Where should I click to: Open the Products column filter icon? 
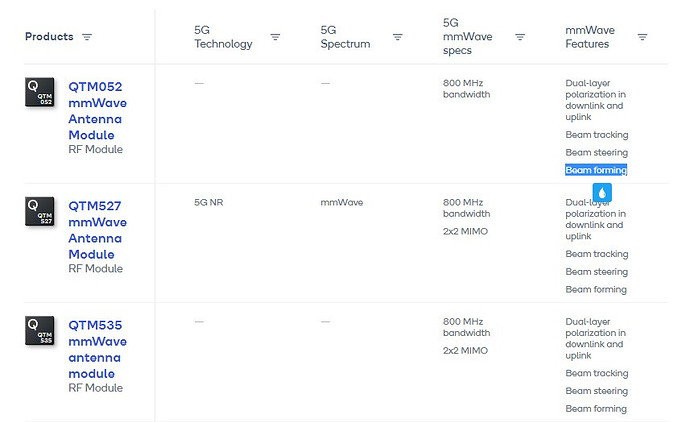(x=87, y=37)
